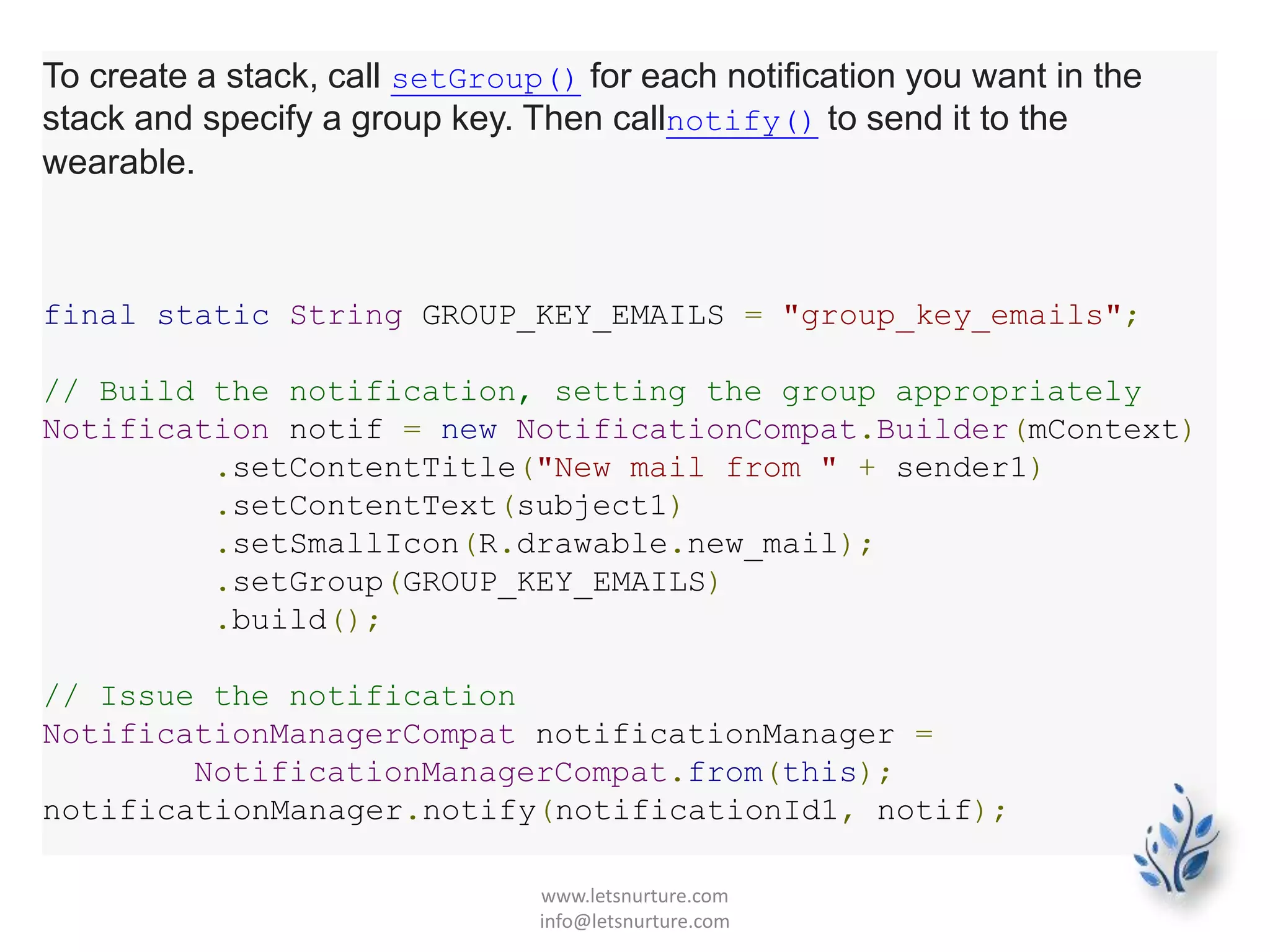
Task: Click the NotificationManagerCompat notificationManager = line
Action: click(x=488, y=735)
